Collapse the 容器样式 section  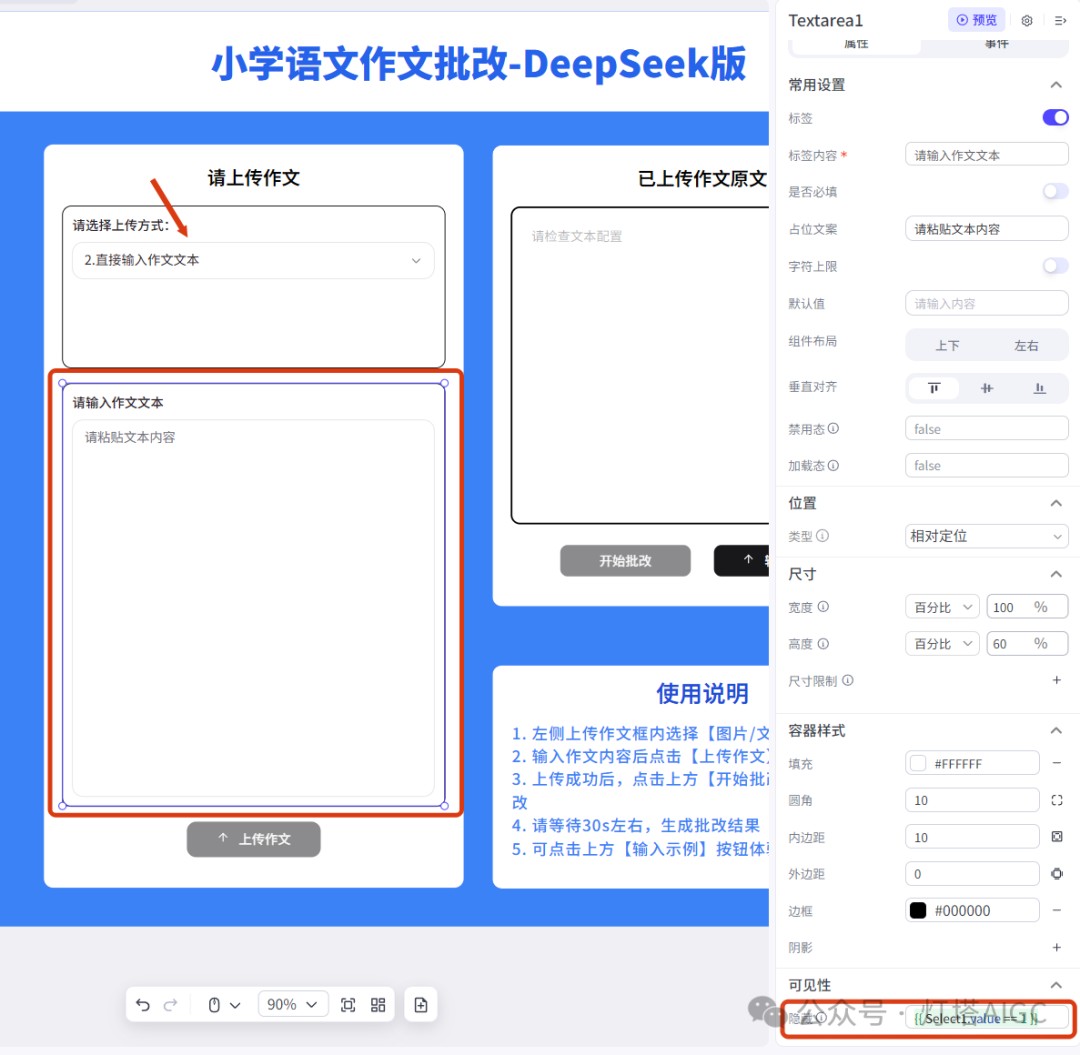(1056, 731)
